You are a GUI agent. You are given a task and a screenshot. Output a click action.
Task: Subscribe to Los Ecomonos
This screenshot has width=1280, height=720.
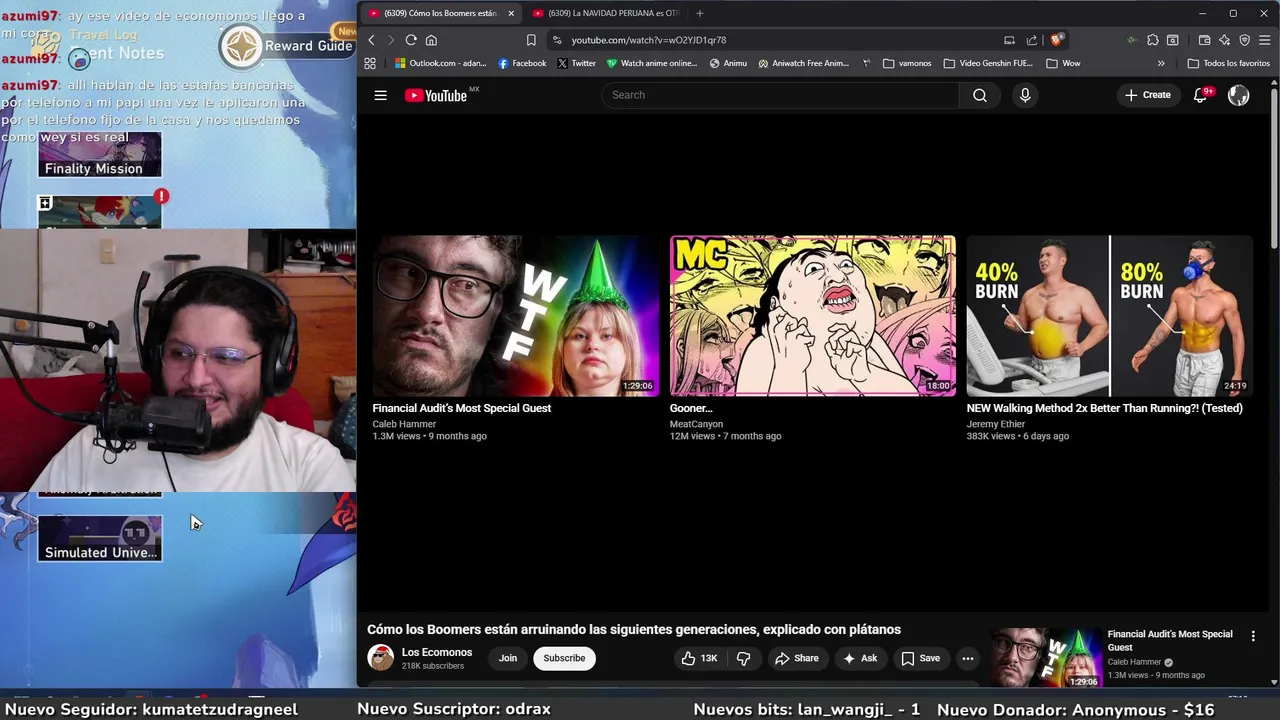pyautogui.click(x=564, y=658)
